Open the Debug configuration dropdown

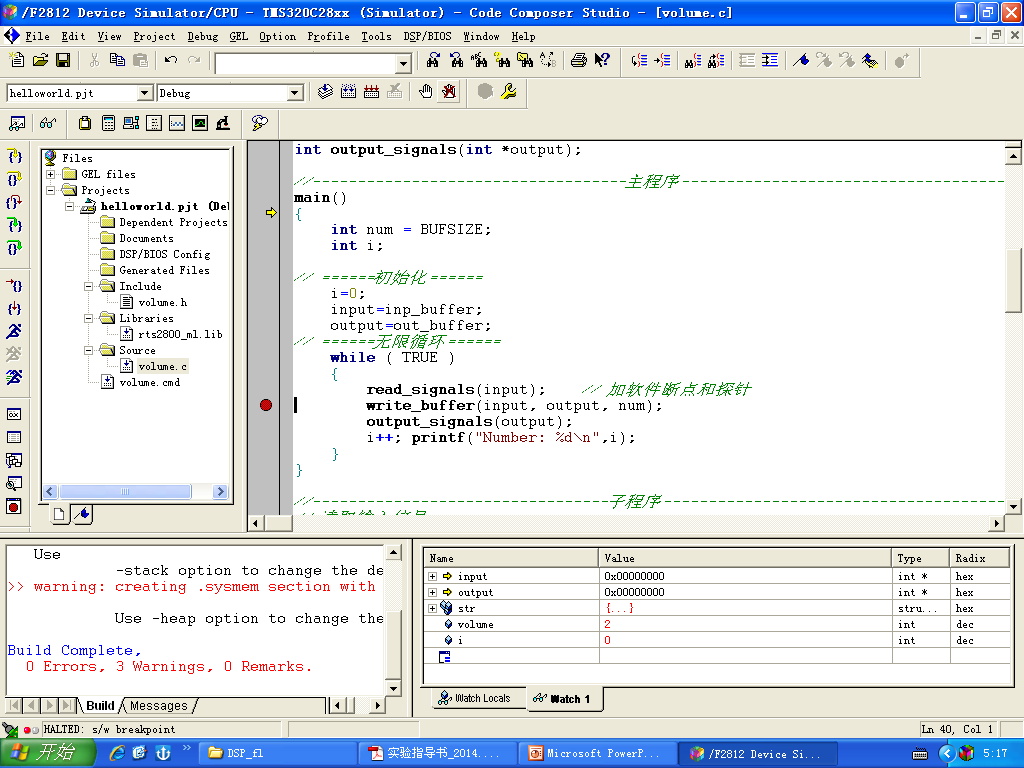click(295, 93)
